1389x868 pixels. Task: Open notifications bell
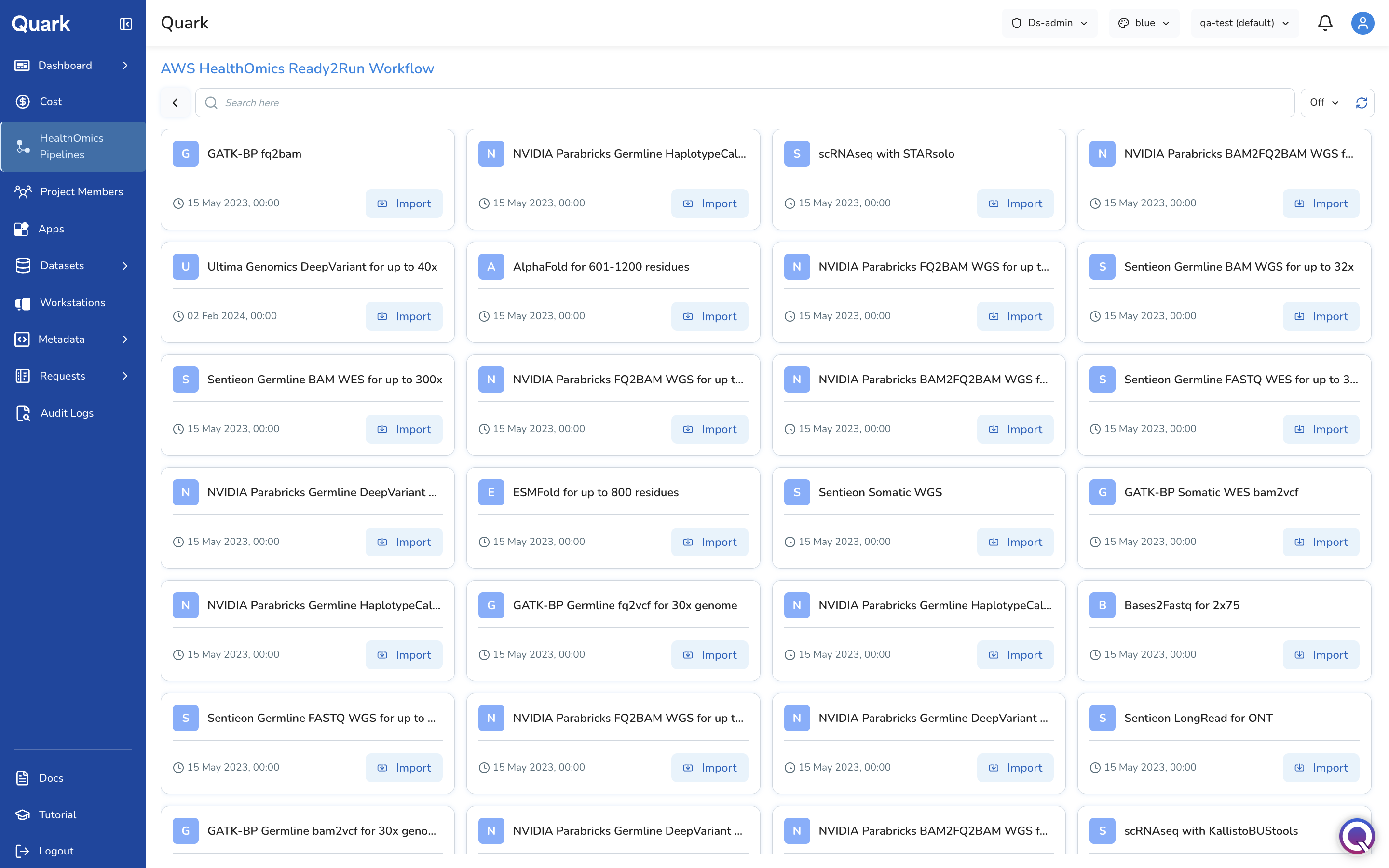coord(1325,23)
